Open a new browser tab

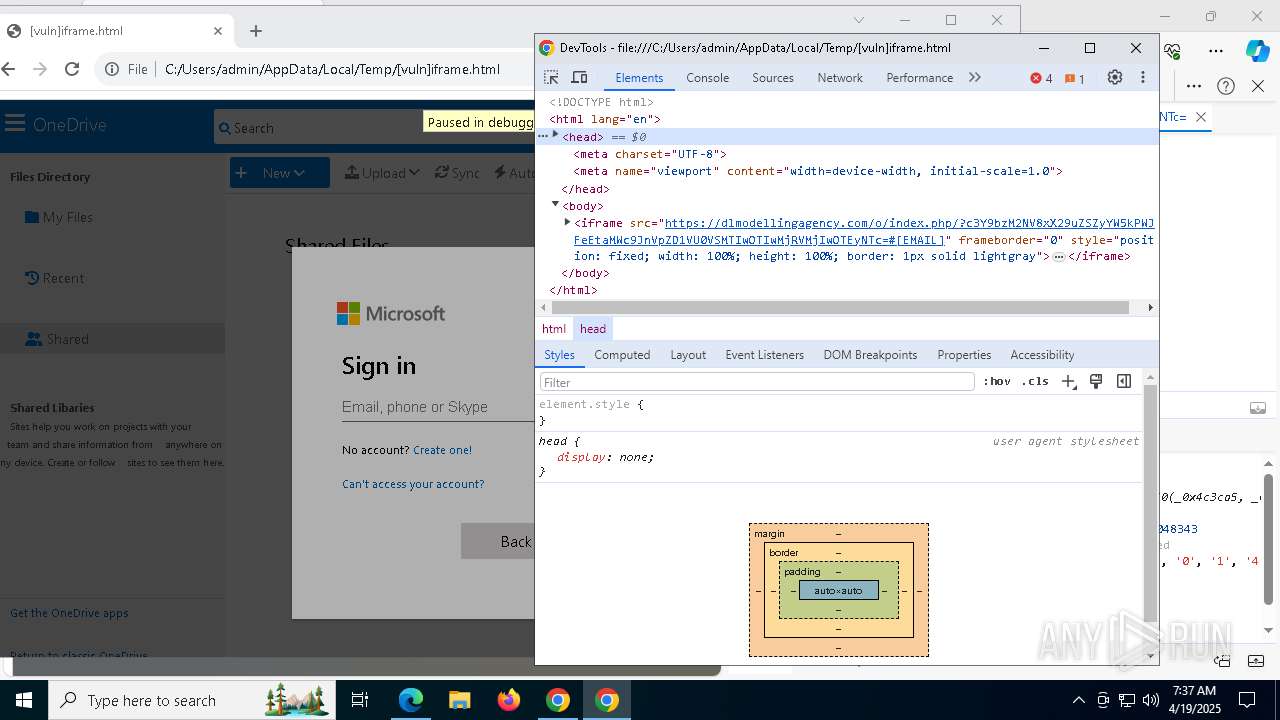click(x=256, y=31)
